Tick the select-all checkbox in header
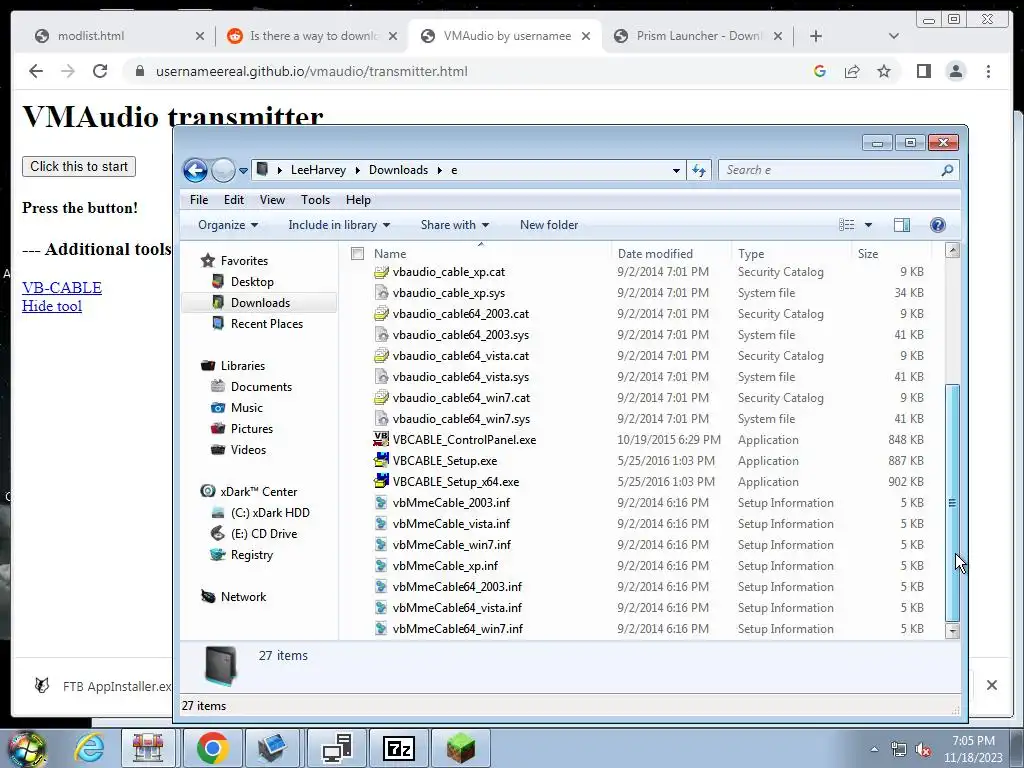 coord(357,253)
